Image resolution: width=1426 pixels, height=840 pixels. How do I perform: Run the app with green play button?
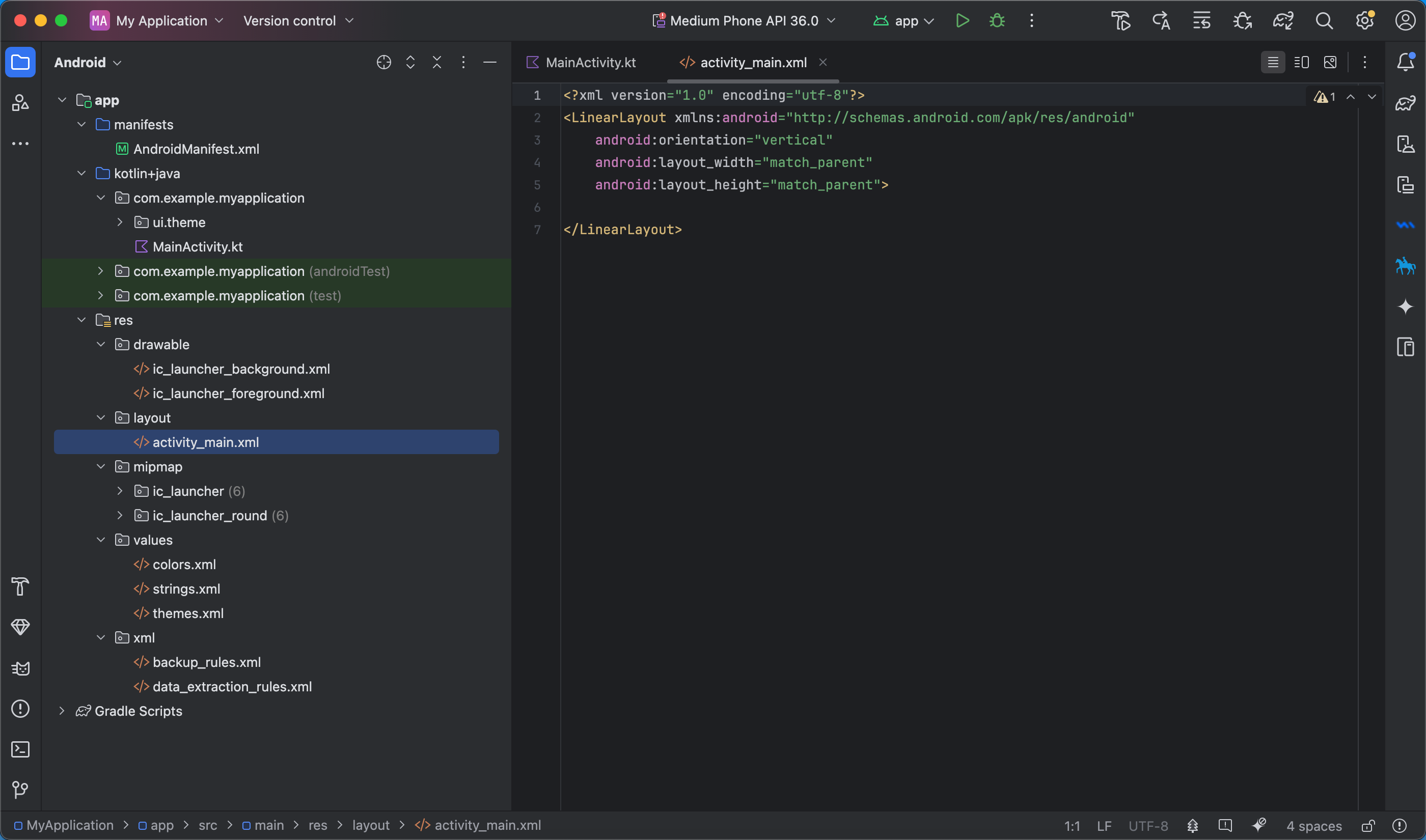[x=962, y=21]
